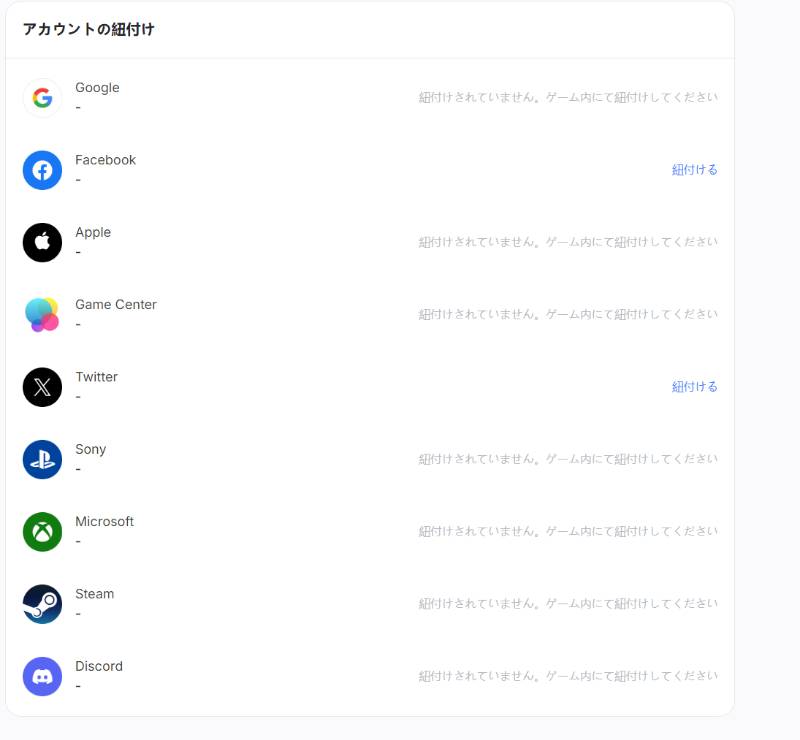Link Twitter account via 紐付ける

tap(694, 387)
